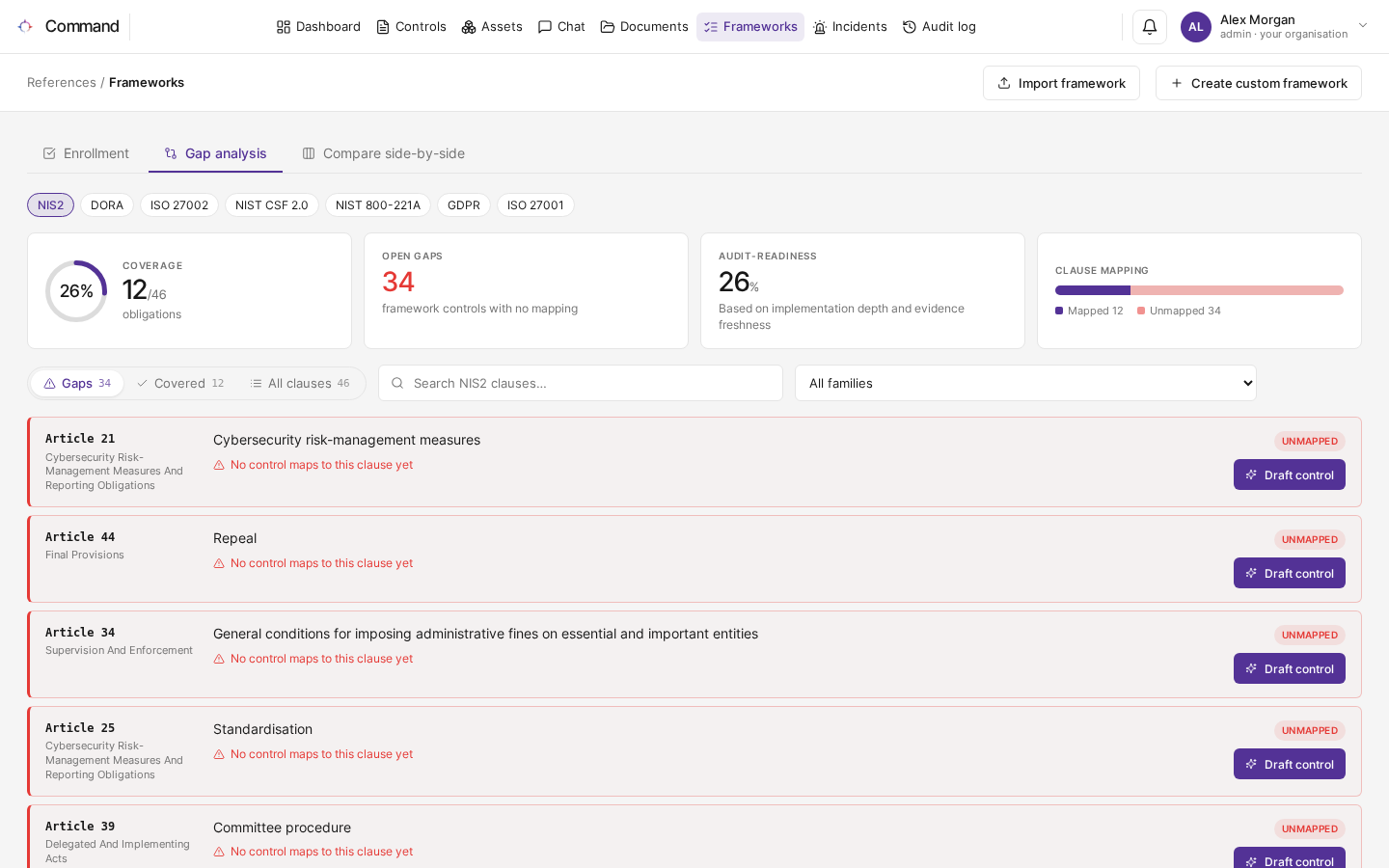The height and width of the screenshot is (868, 1389).
Task: Go to Incidents
Action: point(850,27)
